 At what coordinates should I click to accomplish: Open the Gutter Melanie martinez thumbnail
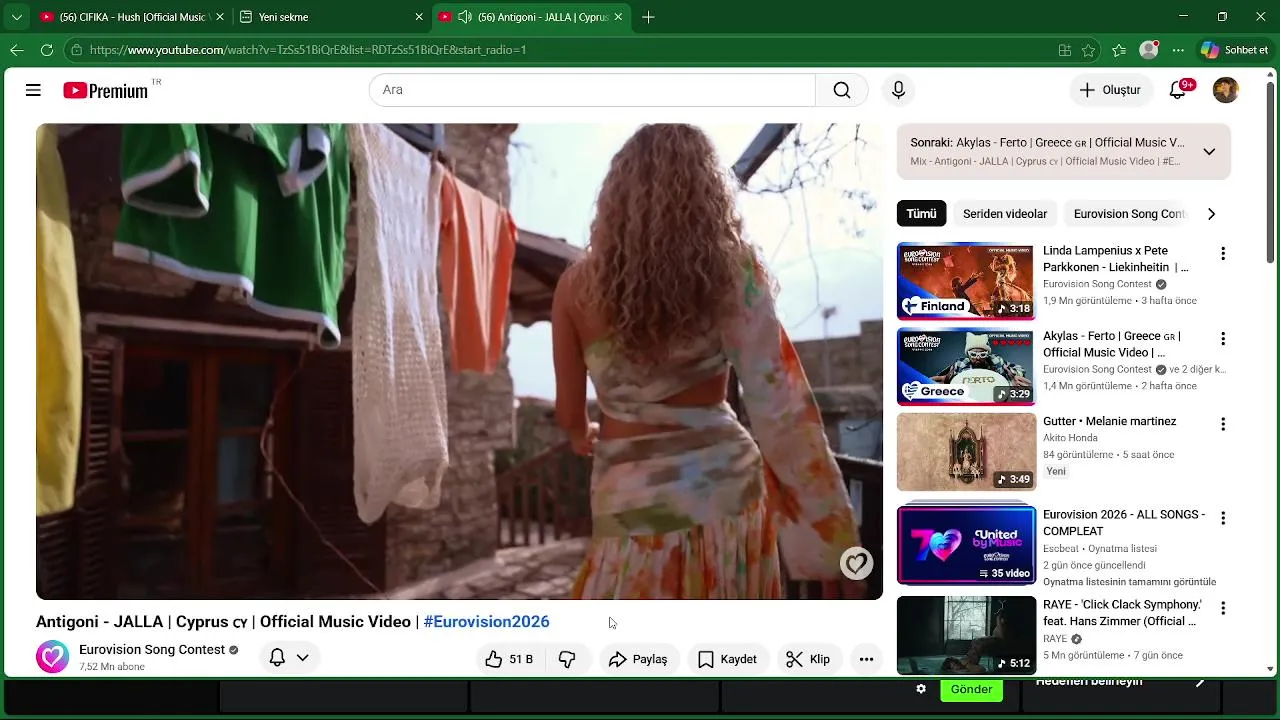pyautogui.click(x=966, y=451)
